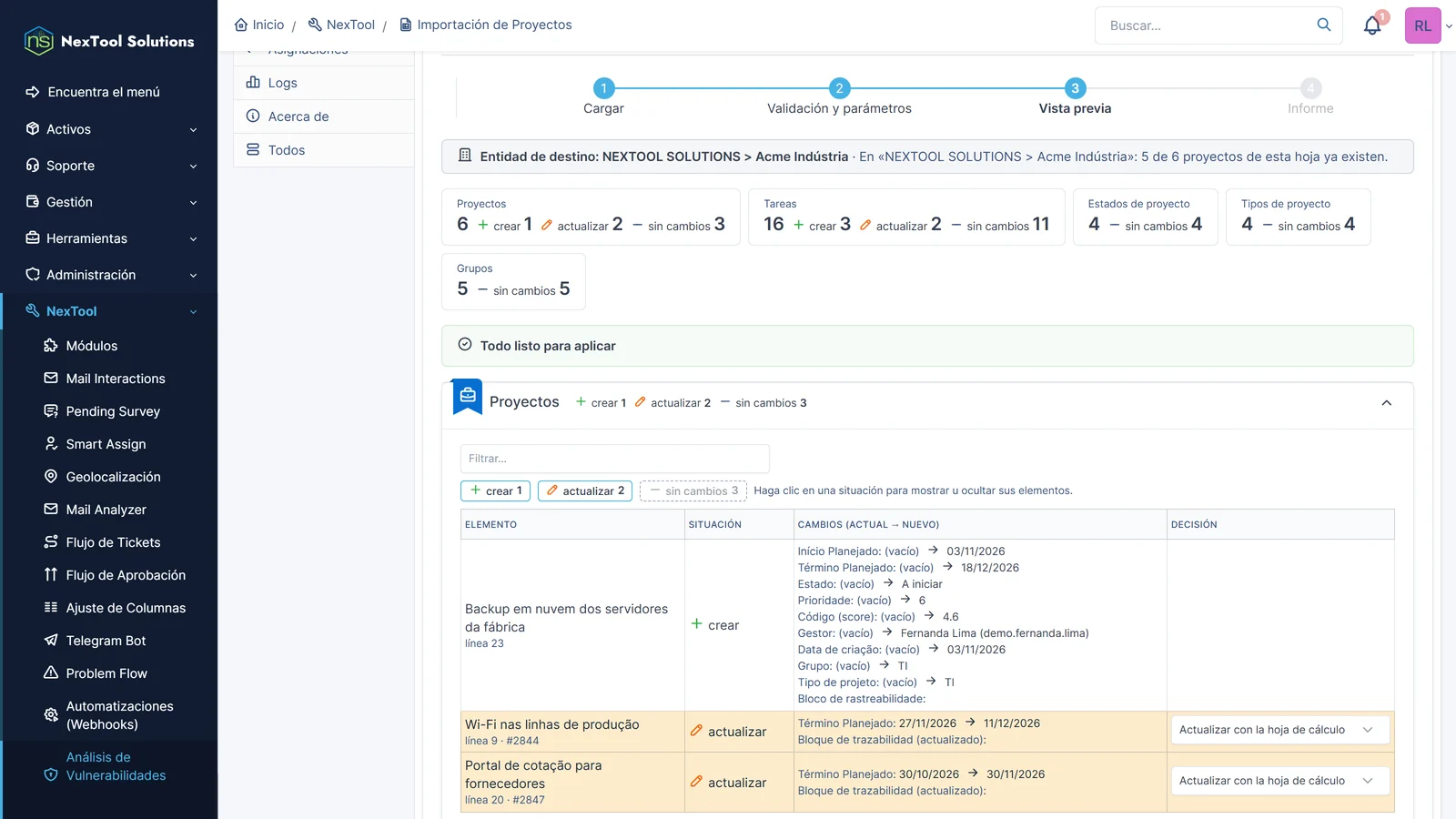Click the NexTool Solutions logo

tap(109, 41)
